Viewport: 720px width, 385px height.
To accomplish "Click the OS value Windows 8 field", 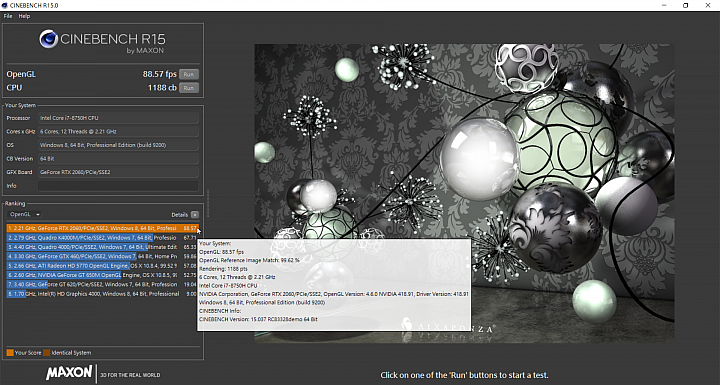I will [x=118, y=145].
